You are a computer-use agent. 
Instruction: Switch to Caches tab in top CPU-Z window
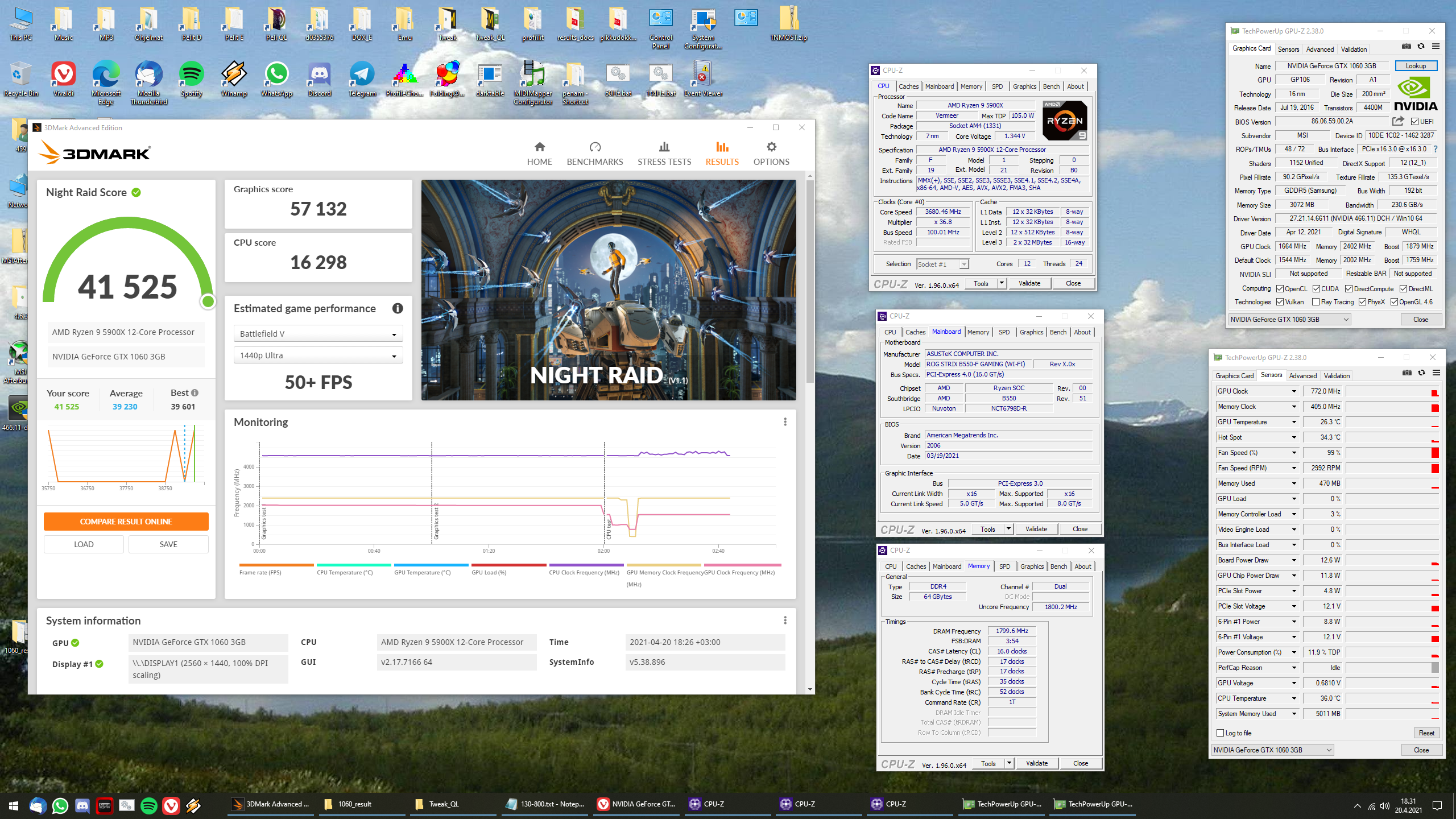[x=908, y=86]
